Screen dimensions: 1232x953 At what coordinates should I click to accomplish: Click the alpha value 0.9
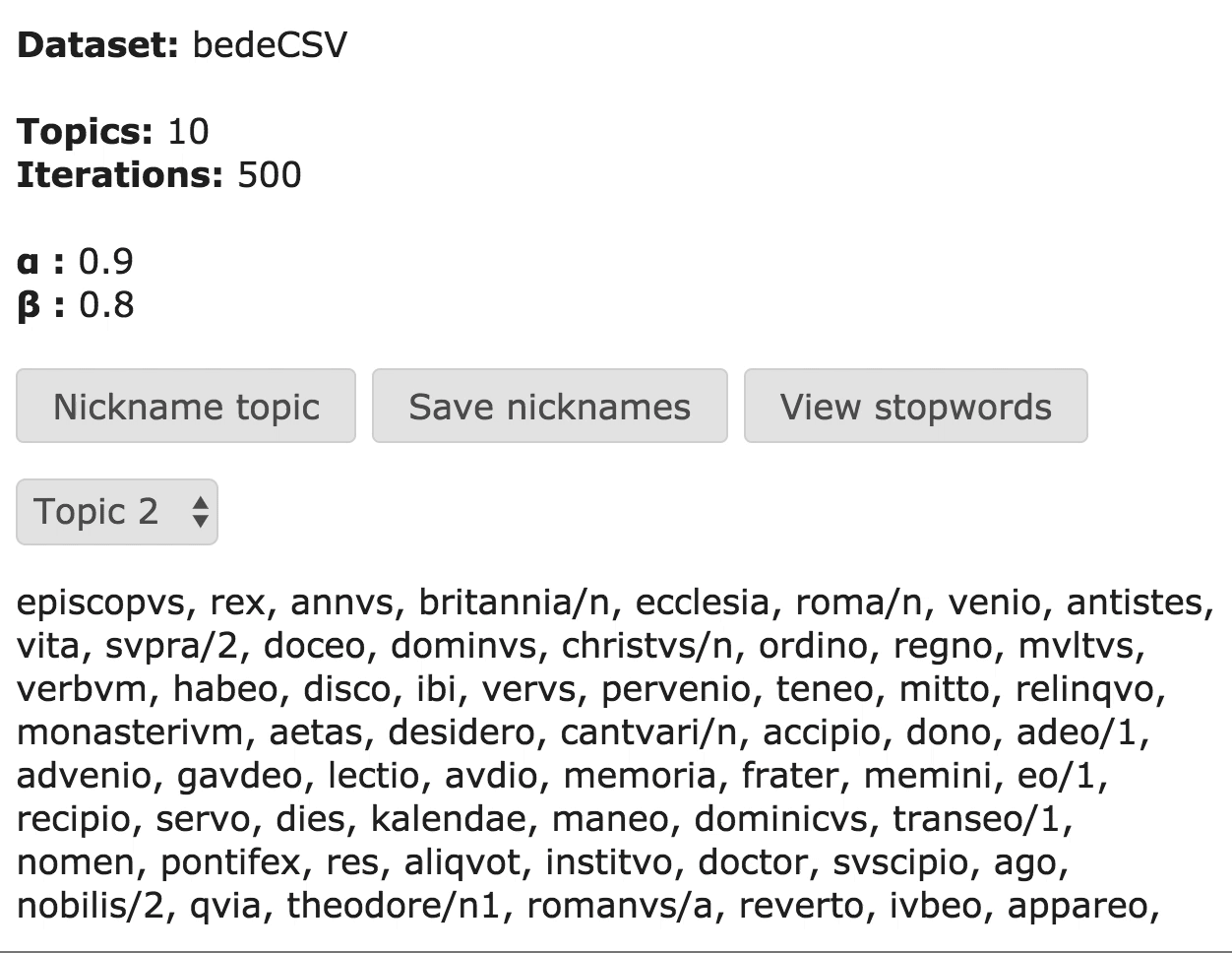tap(106, 262)
